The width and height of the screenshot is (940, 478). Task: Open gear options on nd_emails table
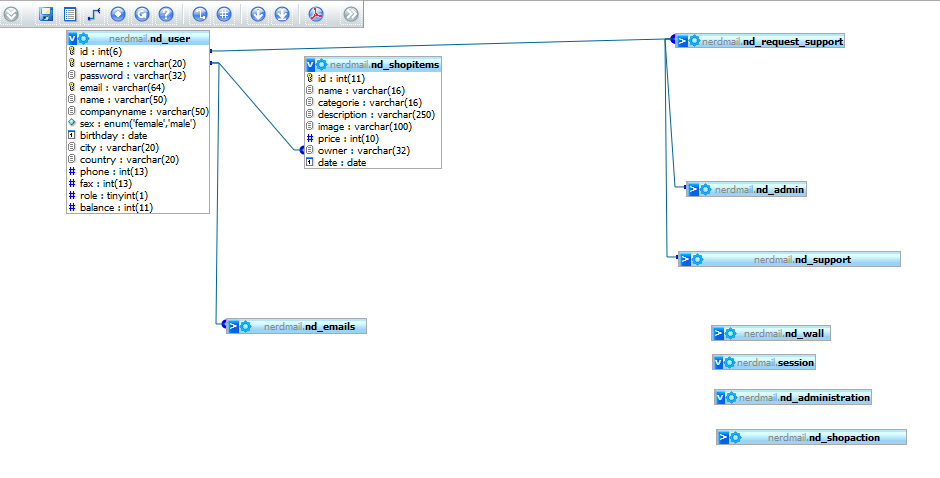coord(245,326)
